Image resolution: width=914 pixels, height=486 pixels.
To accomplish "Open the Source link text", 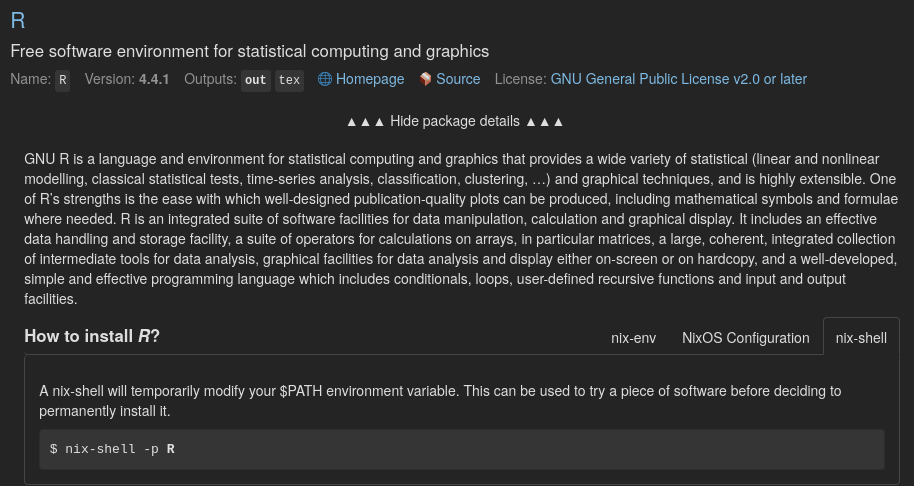I will coord(458,79).
